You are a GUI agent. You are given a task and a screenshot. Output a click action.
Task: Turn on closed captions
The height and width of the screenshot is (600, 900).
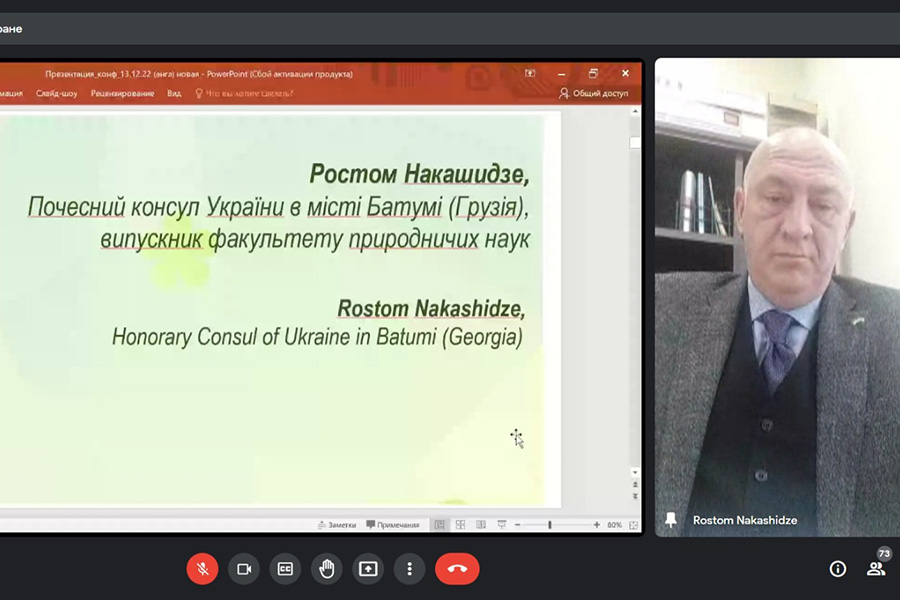tap(285, 569)
